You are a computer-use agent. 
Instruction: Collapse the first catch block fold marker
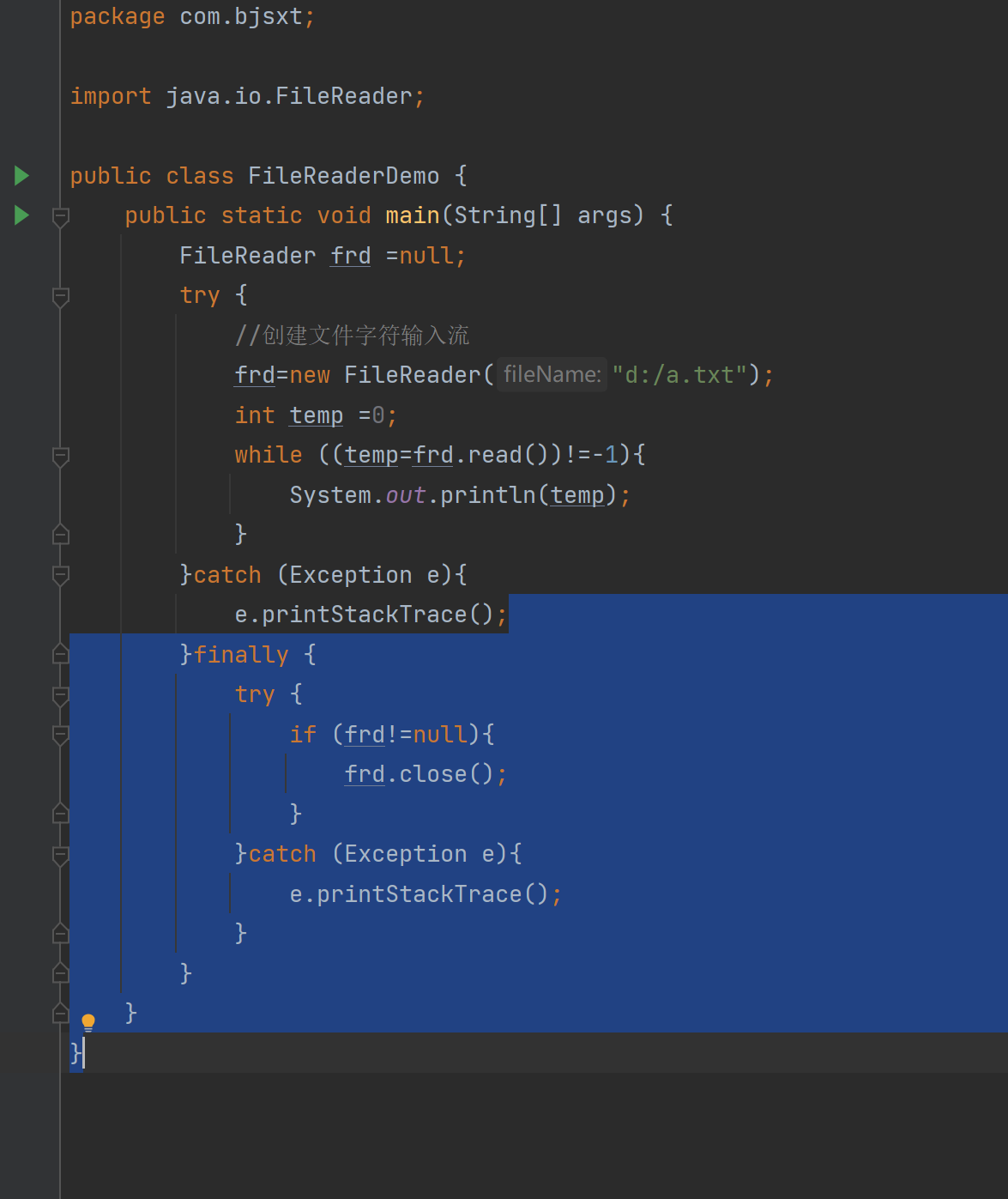point(61,576)
